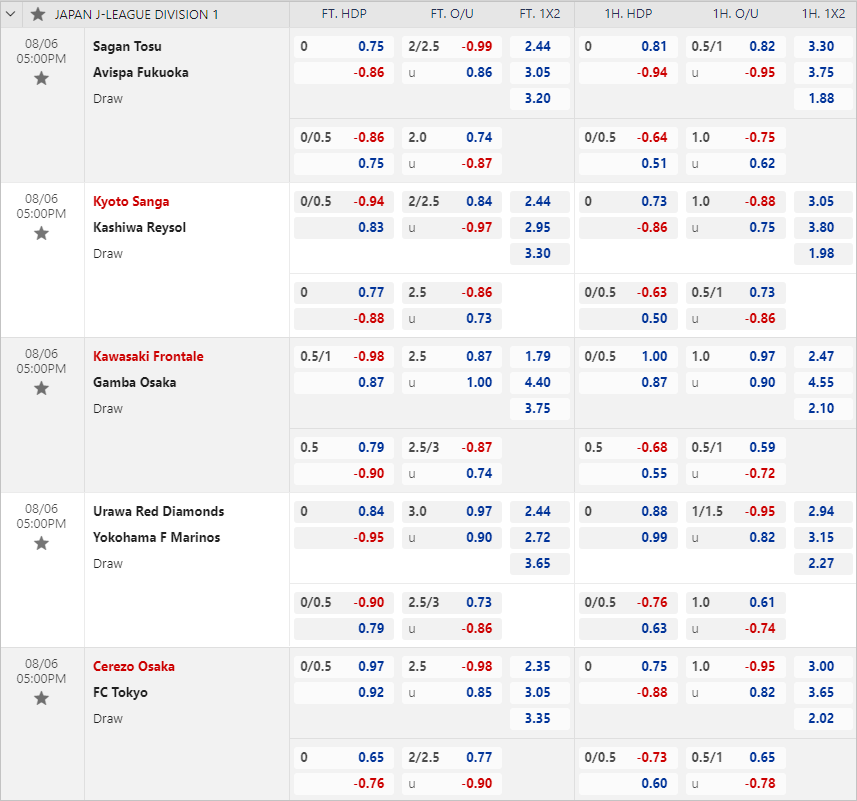This screenshot has height=801, width=857.
Task: Star the Urawa Red Diamonds vs Yokohama match
Action: pos(42,544)
